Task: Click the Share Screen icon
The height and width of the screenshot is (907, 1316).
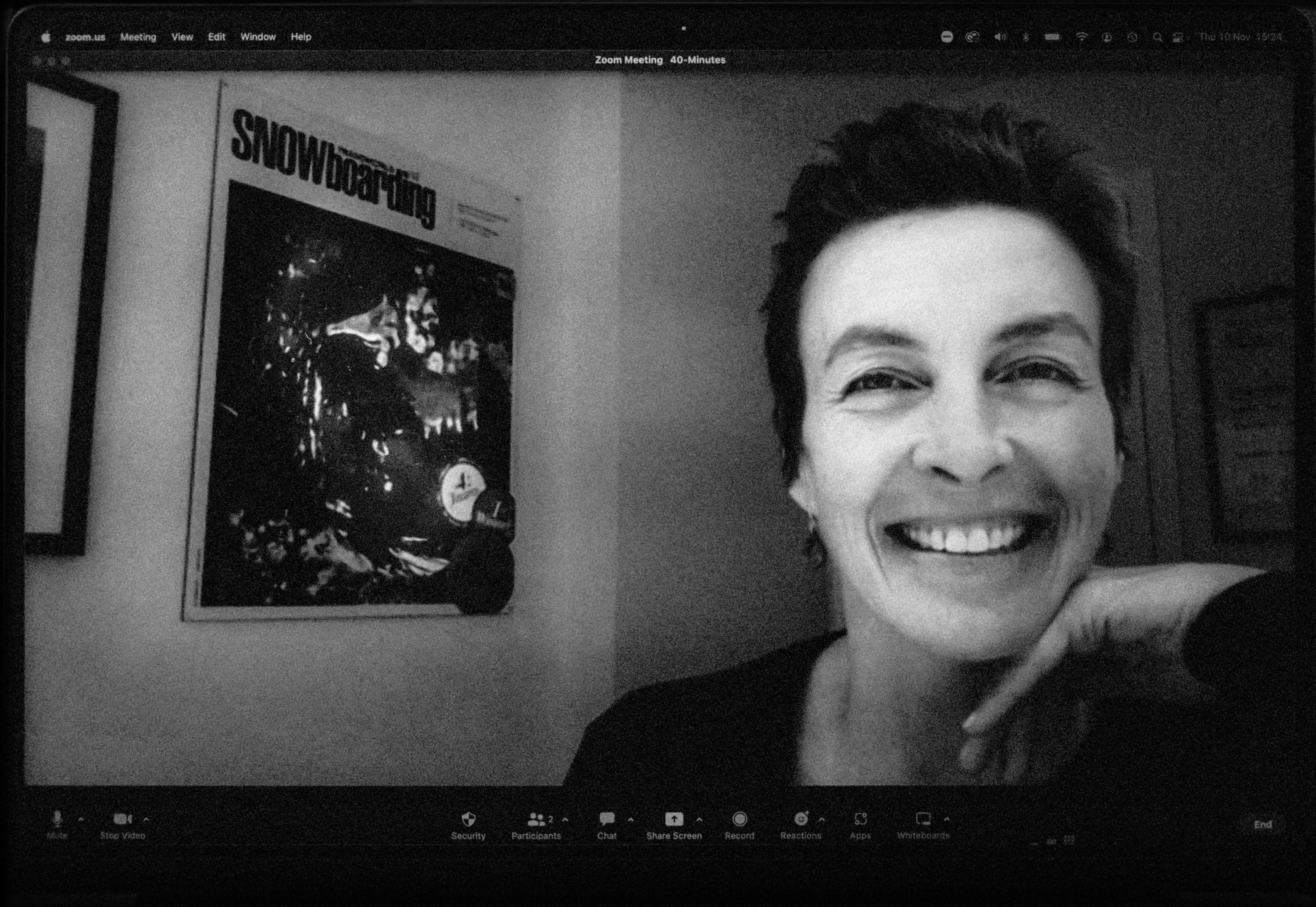Action: click(x=674, y=819)
